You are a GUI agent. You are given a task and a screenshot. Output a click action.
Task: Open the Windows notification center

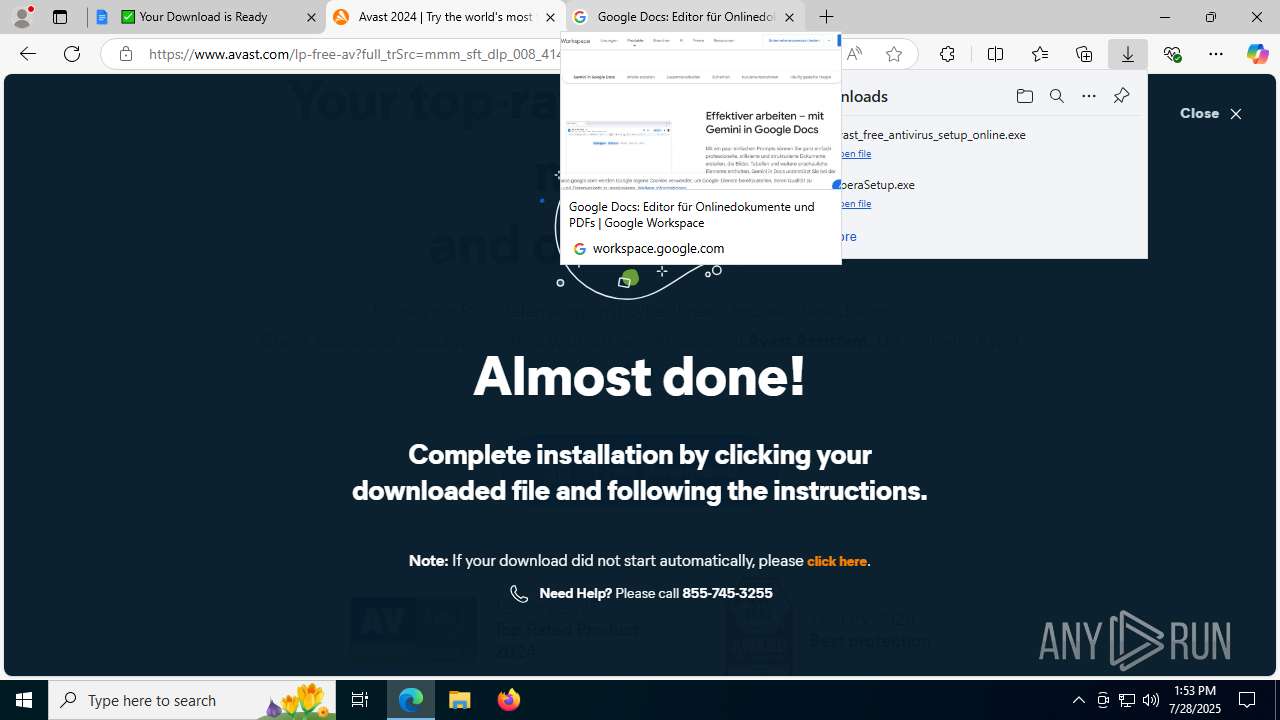[x=1247, y=700]
